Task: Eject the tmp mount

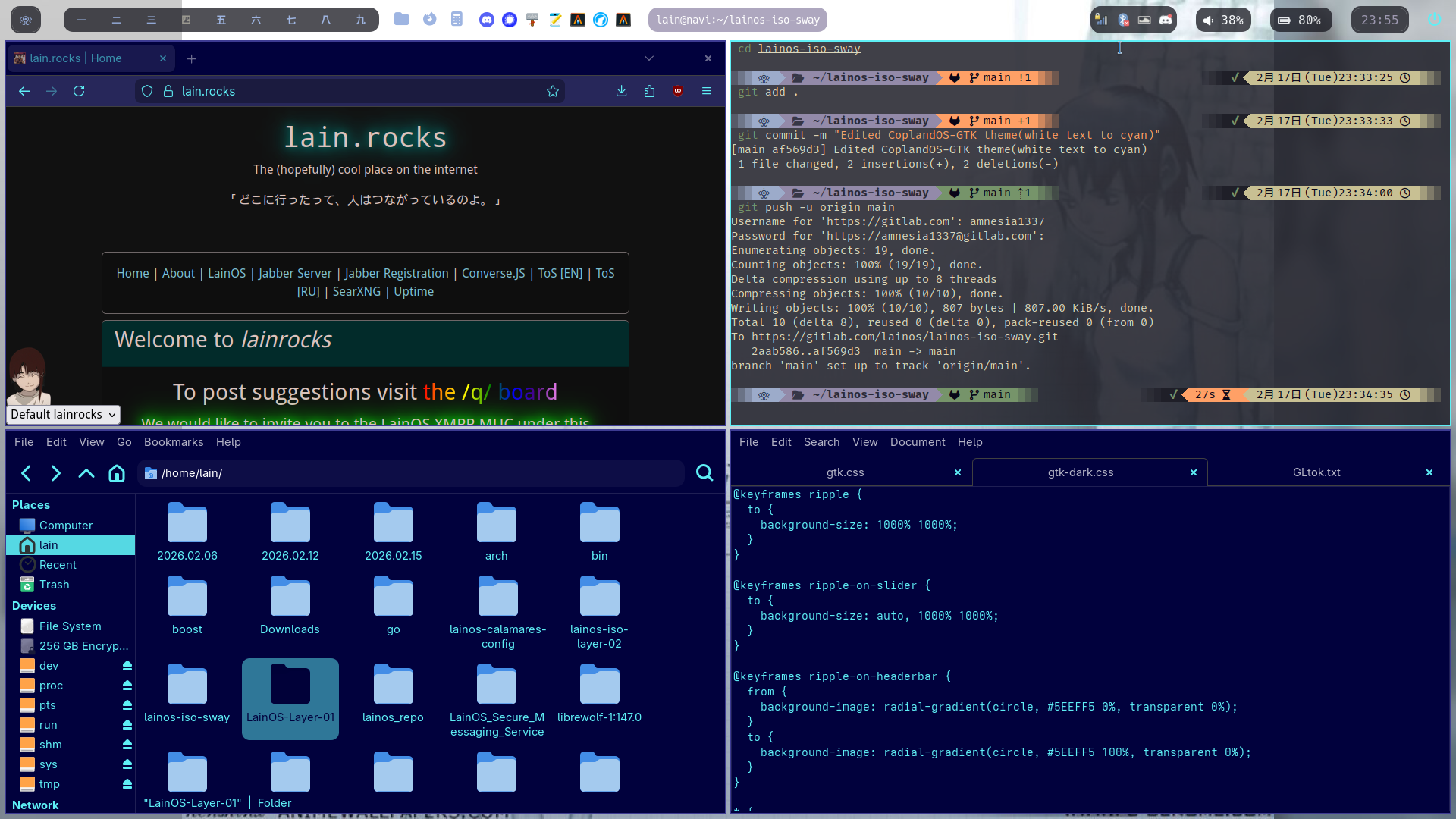Action: coord(127,784)
